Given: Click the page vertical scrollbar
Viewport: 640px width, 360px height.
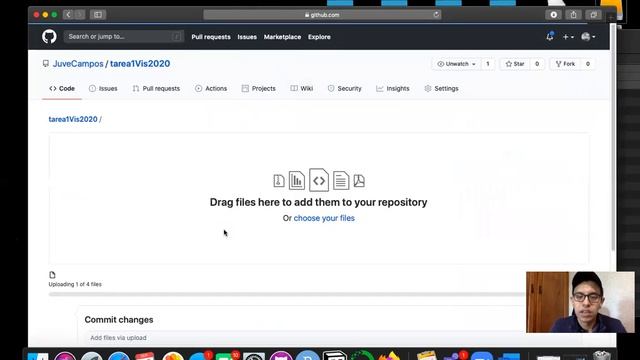Looking at the screenshot, I should pyautogui.click(x=613, y=137).
